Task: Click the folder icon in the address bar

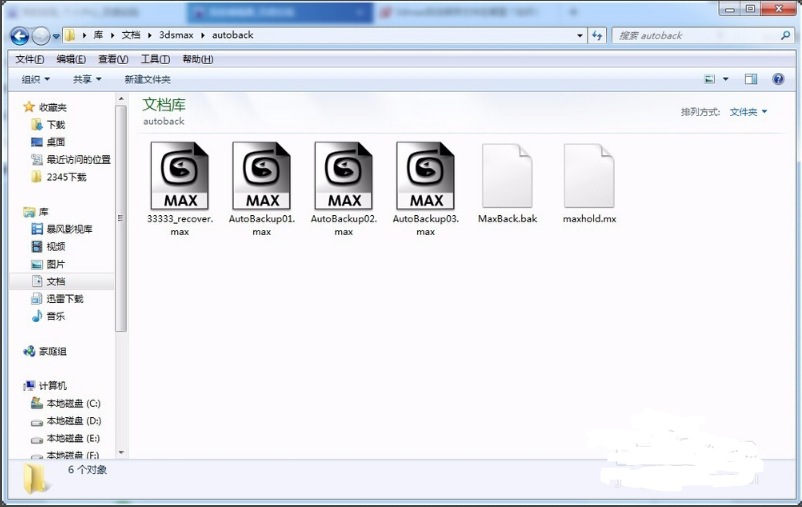Action: click(x=70, y=35)
